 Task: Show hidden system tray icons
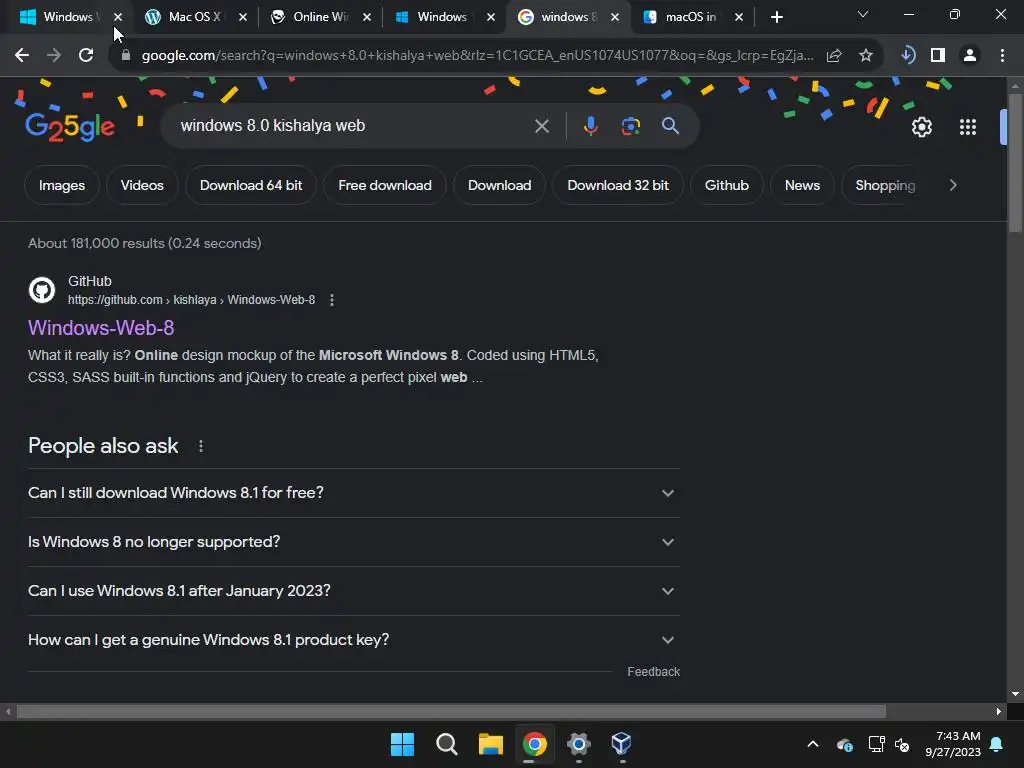[813, 744]
